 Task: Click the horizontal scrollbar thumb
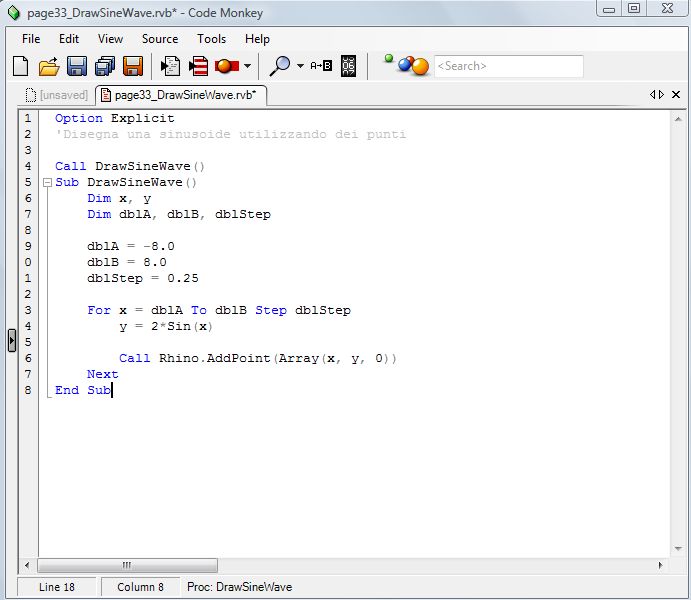pyautogui.click(x=127, y=565)
